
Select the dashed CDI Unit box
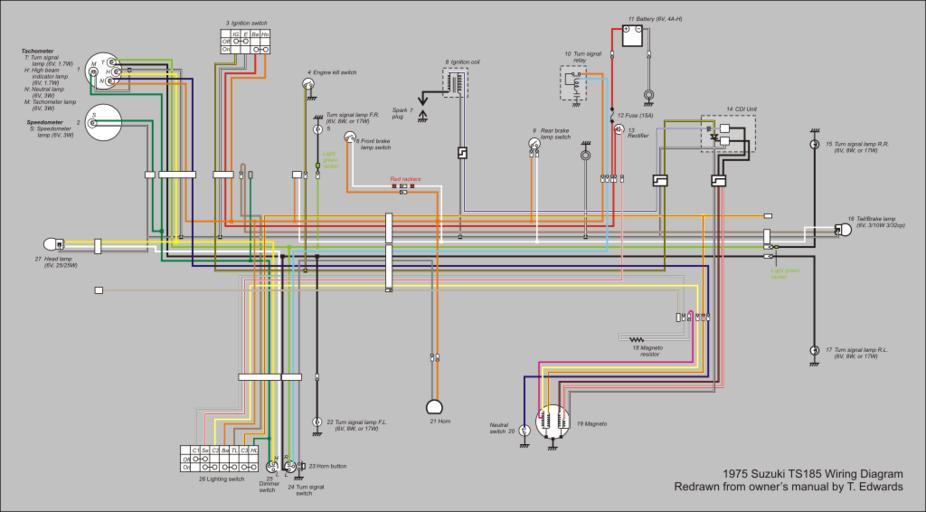[728, 134]
